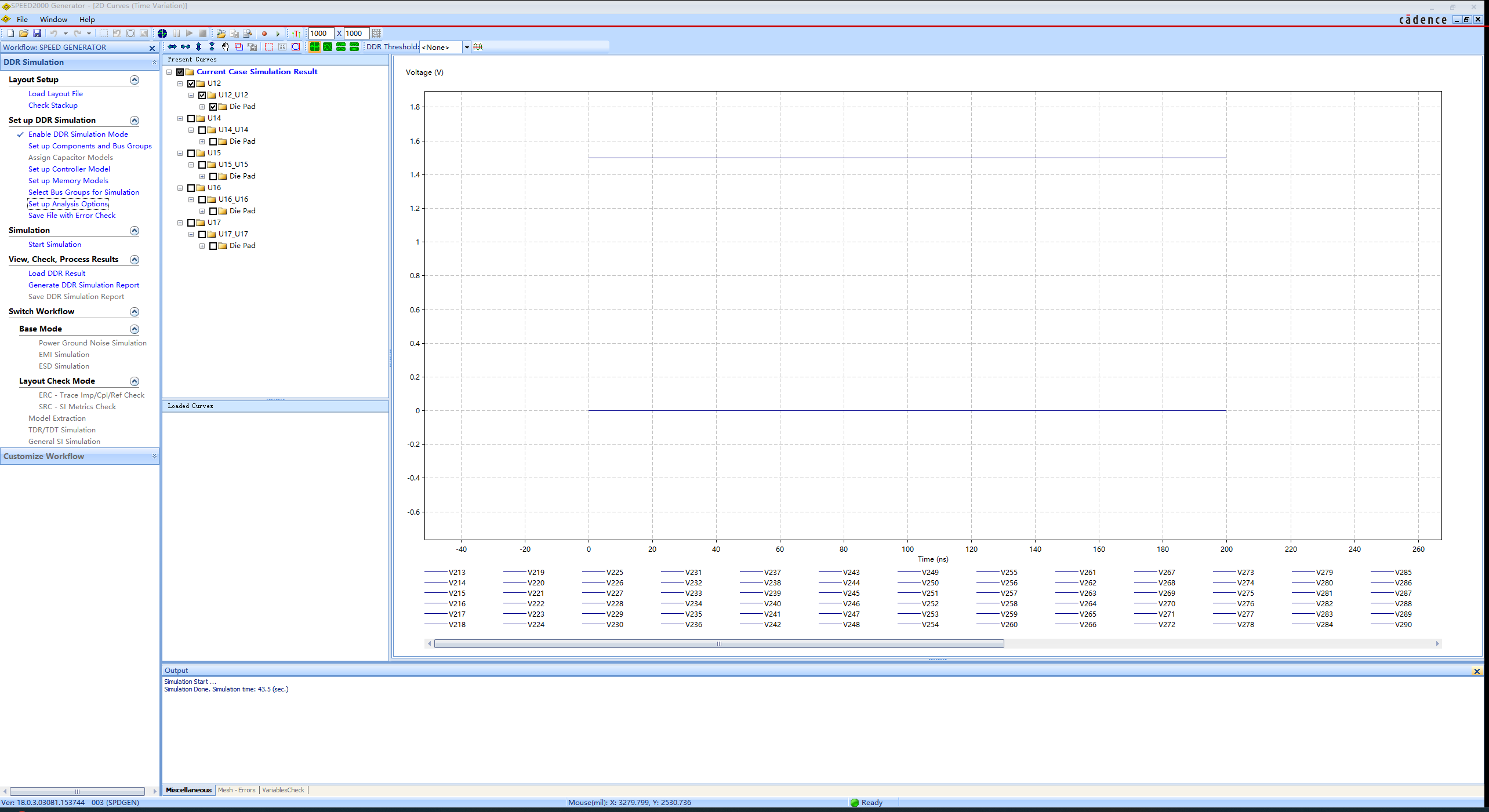
Task: Click the fourth green stacked-plots icon
Action: click(354, 47)
